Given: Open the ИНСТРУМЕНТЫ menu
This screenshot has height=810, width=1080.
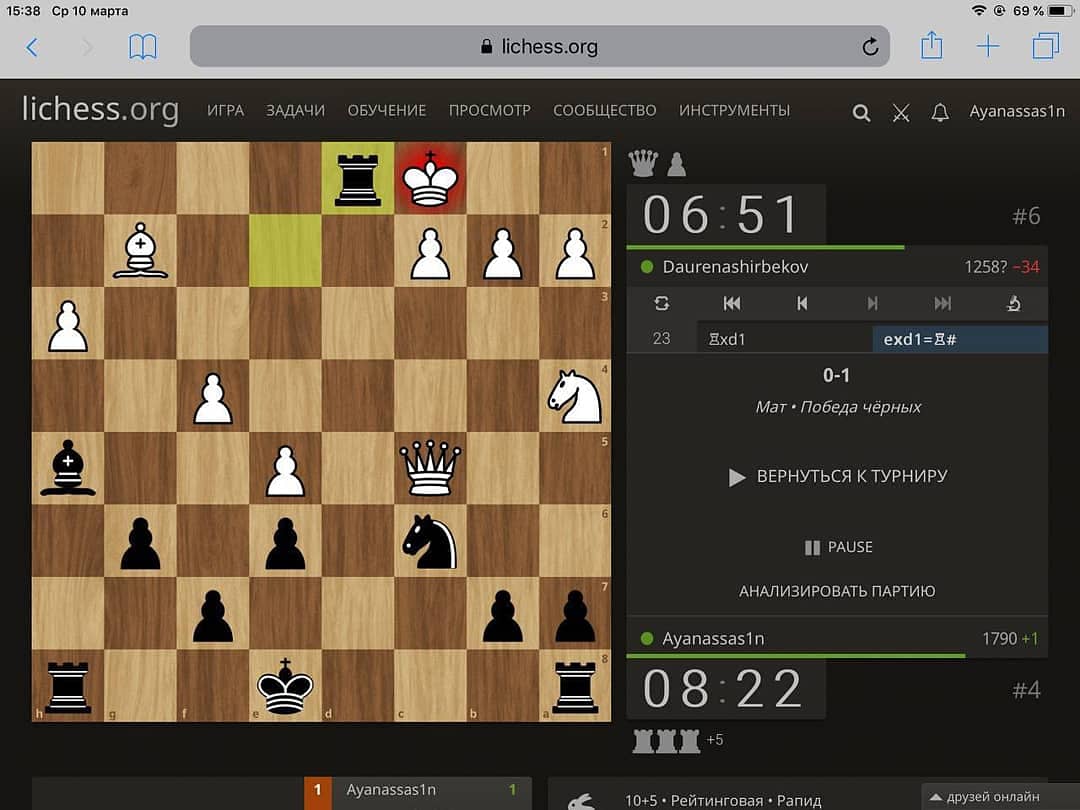Looking at the screenshot, I should (734, 111).
